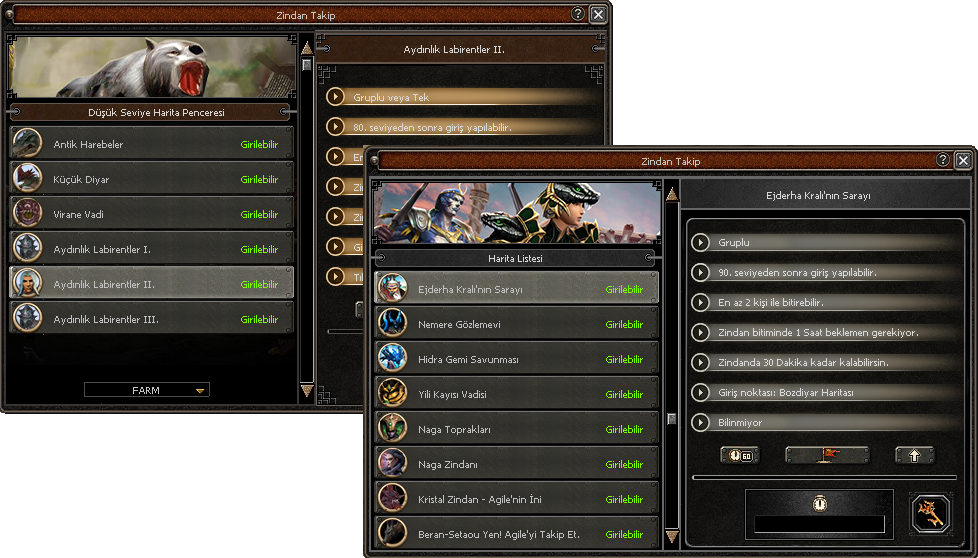Select Ejderha Kralı'nın Sarayı in list

coord(516,289)
